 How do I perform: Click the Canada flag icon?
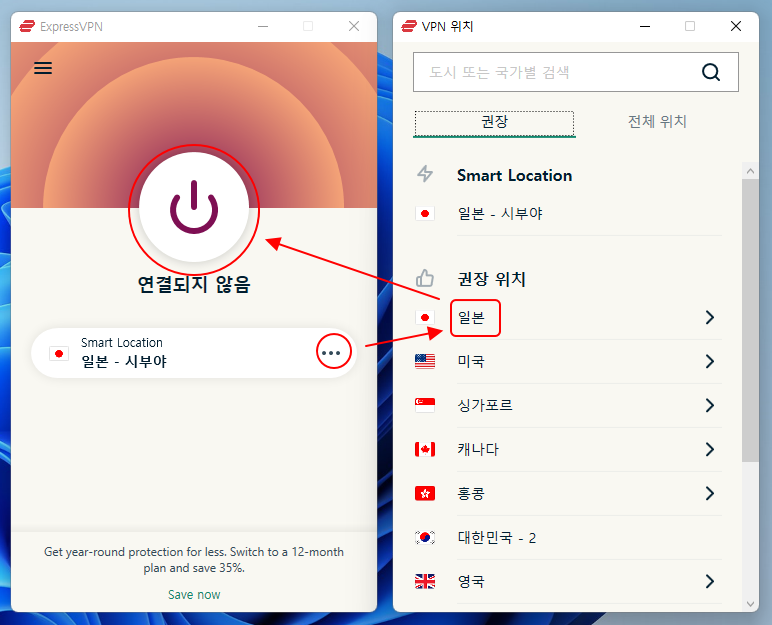tap(425, 449)
